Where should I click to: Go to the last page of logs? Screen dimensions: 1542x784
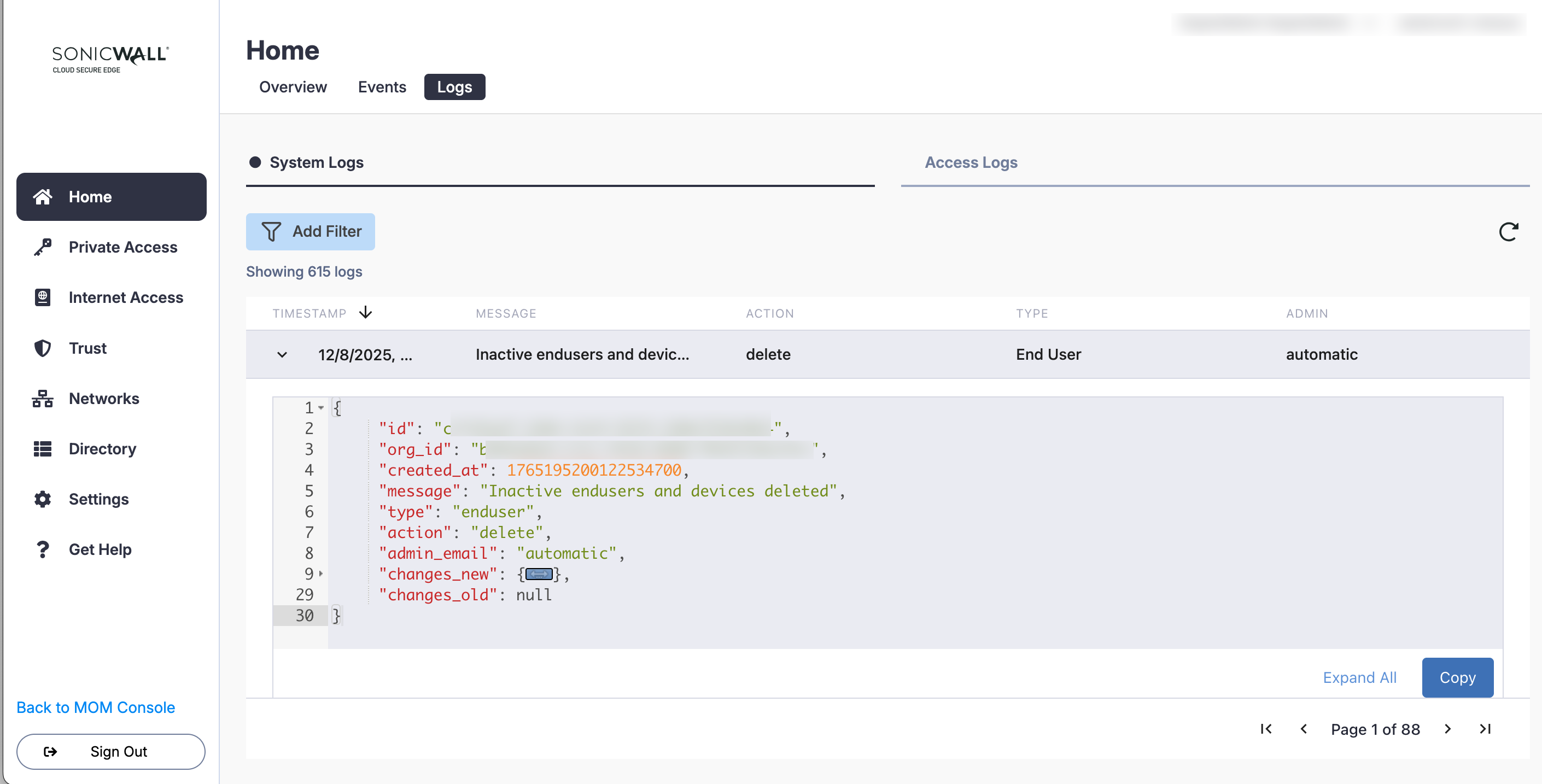click(x=1485, y=729)
